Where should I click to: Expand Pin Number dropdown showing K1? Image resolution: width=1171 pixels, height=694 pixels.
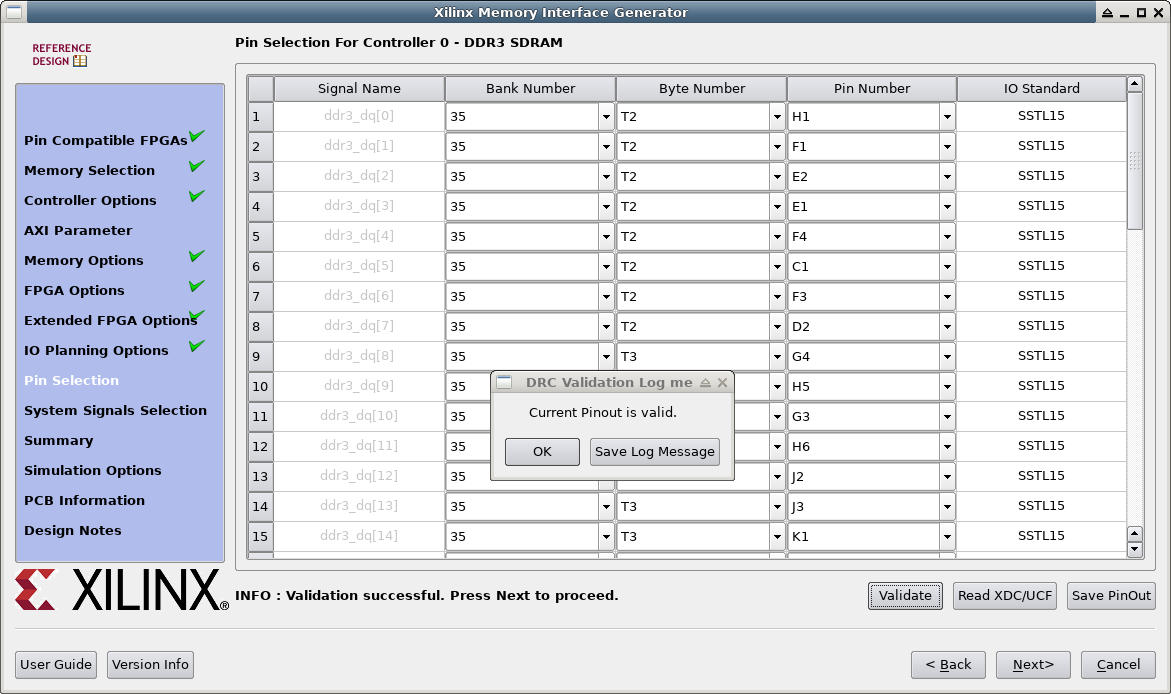(x=947, y=537)
